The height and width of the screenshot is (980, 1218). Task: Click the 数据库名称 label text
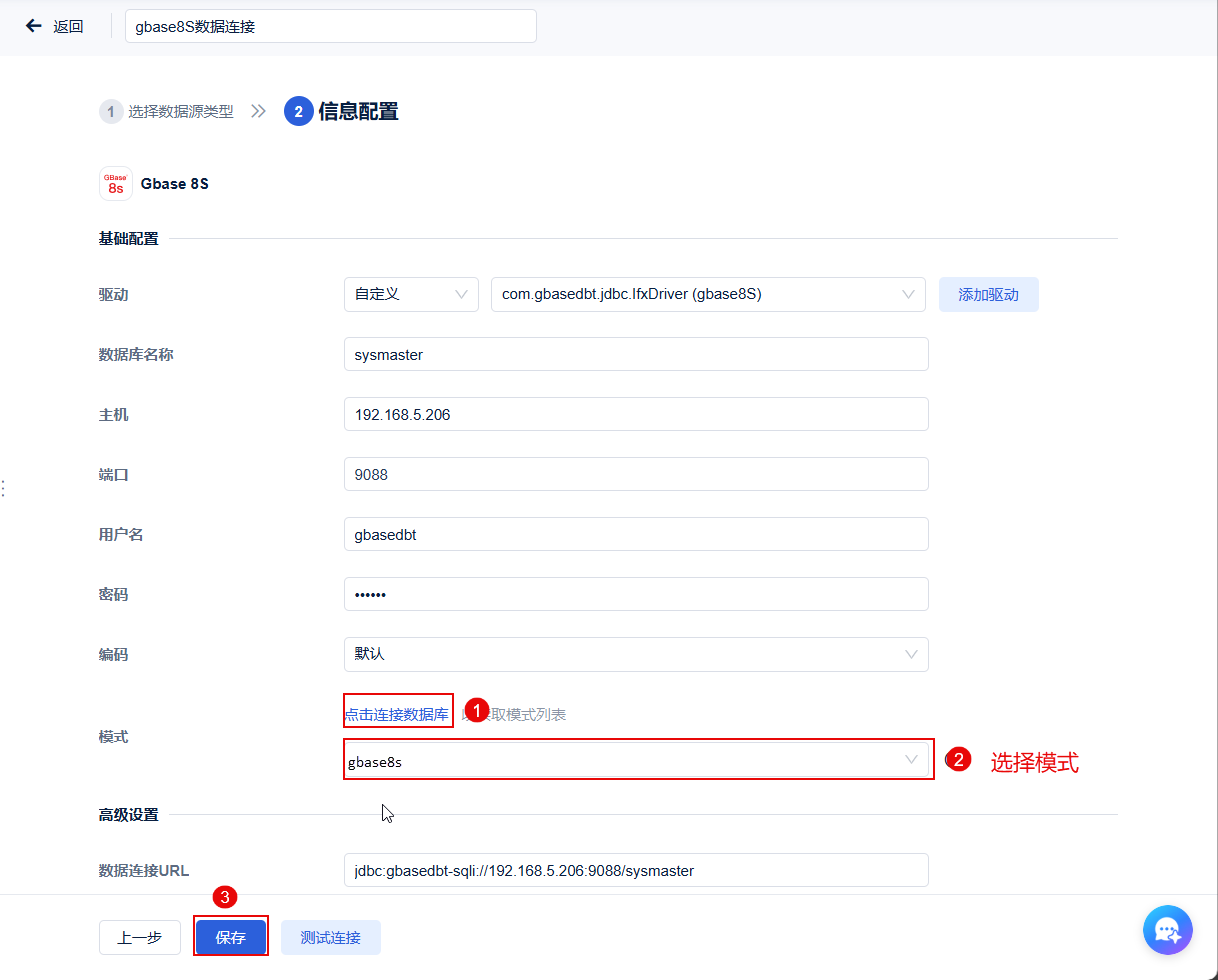(136, 354)
